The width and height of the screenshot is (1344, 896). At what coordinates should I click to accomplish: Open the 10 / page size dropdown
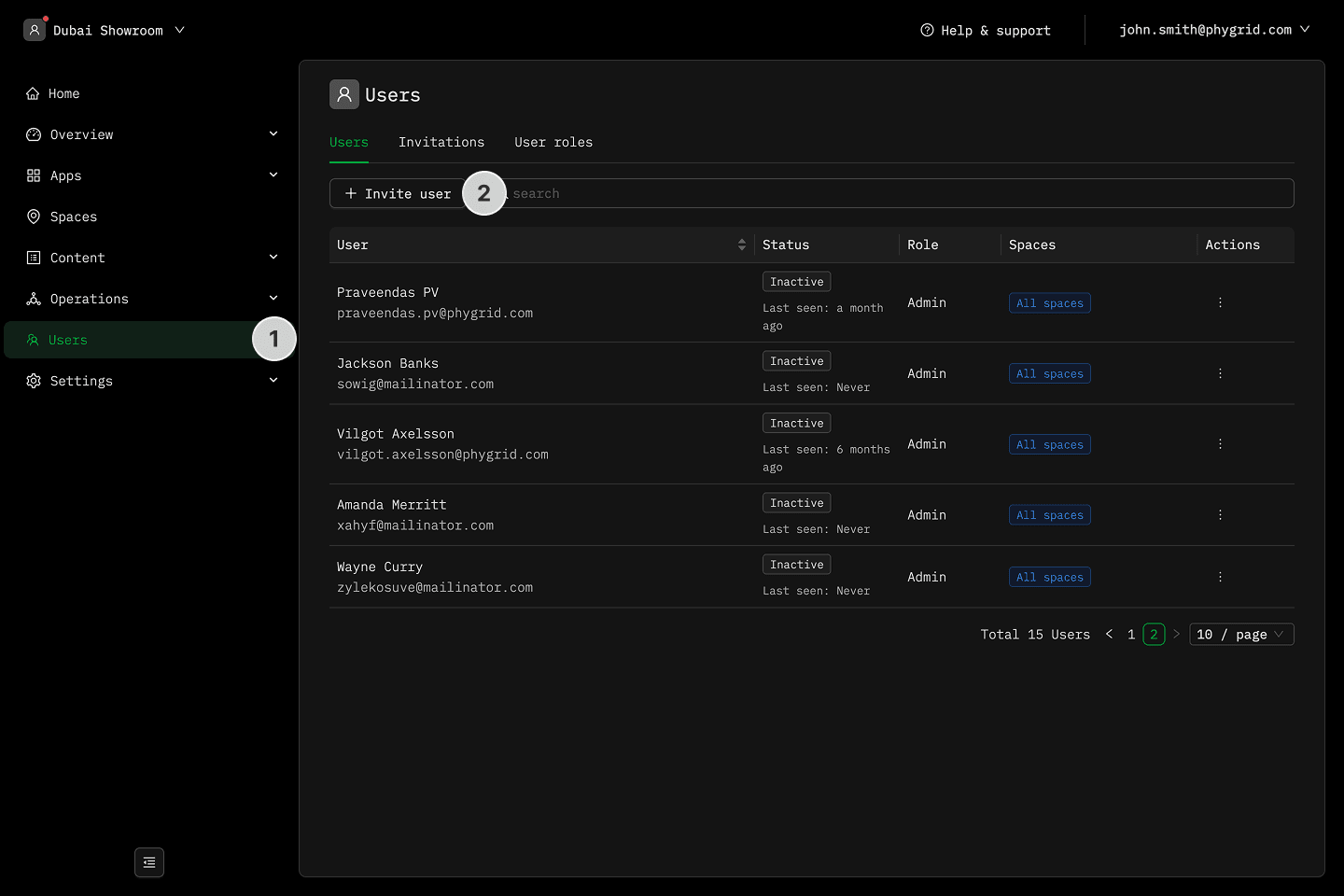[x=1240, y=635]
